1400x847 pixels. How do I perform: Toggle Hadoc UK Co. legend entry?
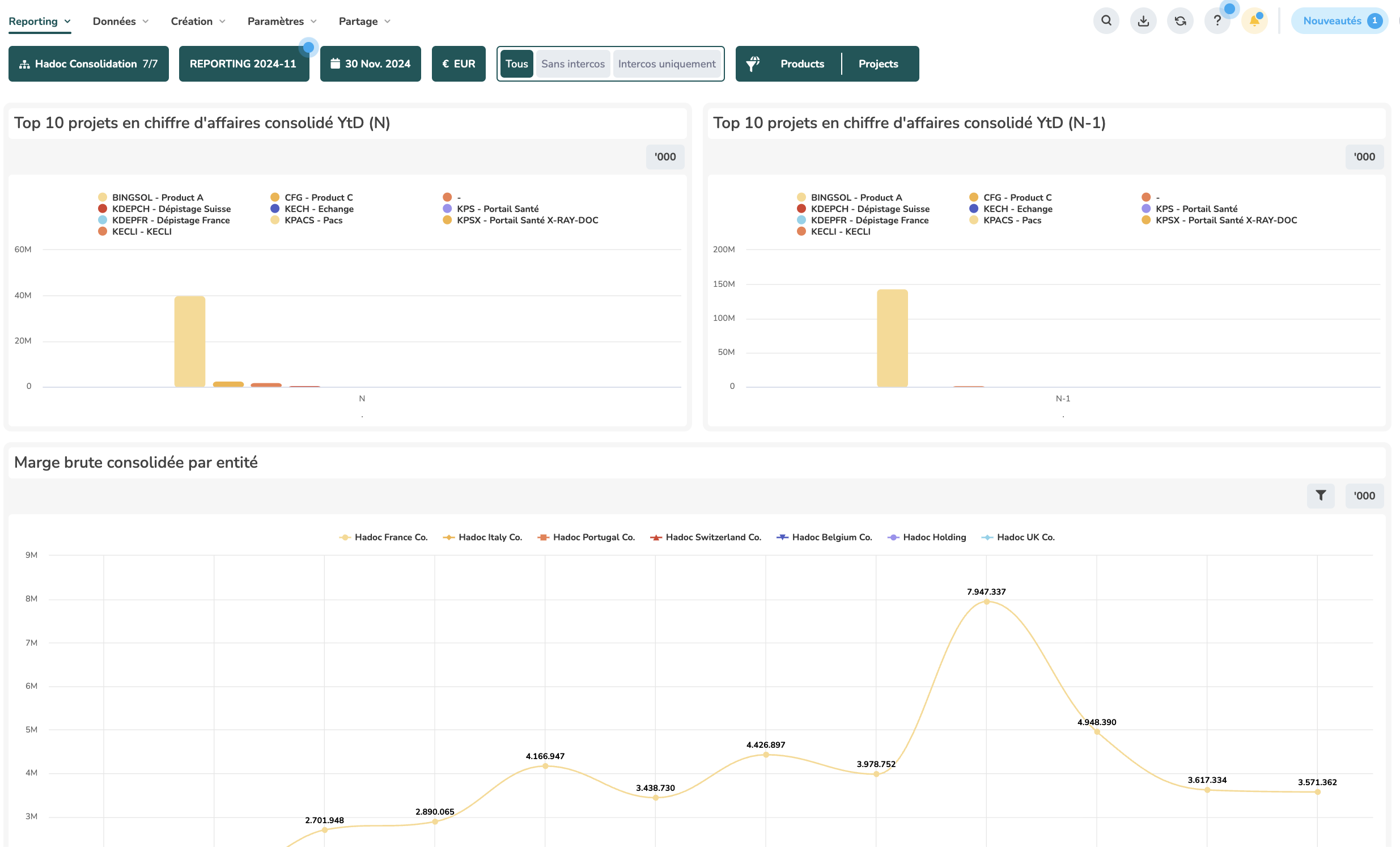(1017, 537)
